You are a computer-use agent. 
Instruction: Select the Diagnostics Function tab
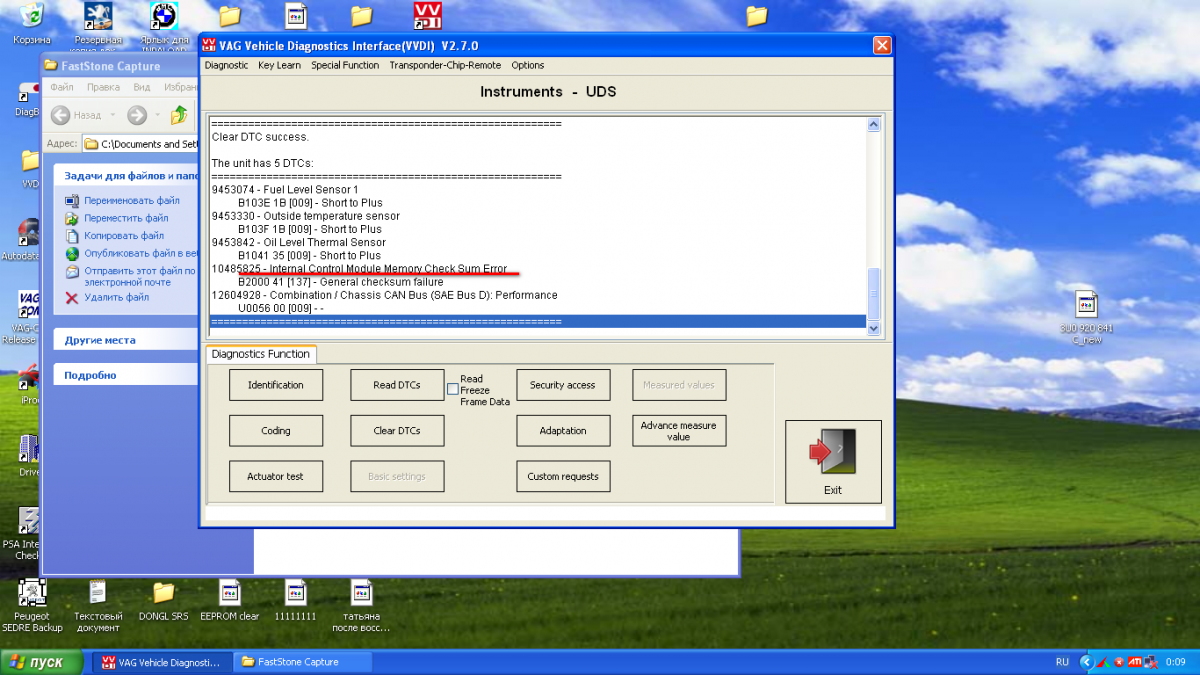[x=260, y=354]
